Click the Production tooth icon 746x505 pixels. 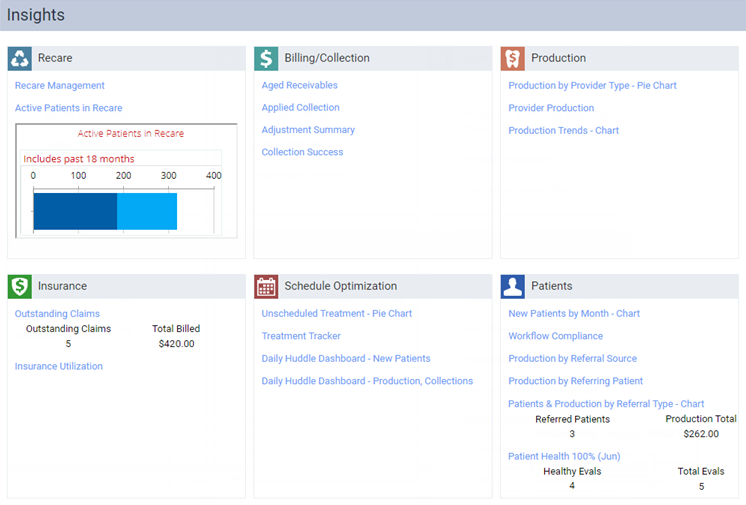(x=513, y=58)
